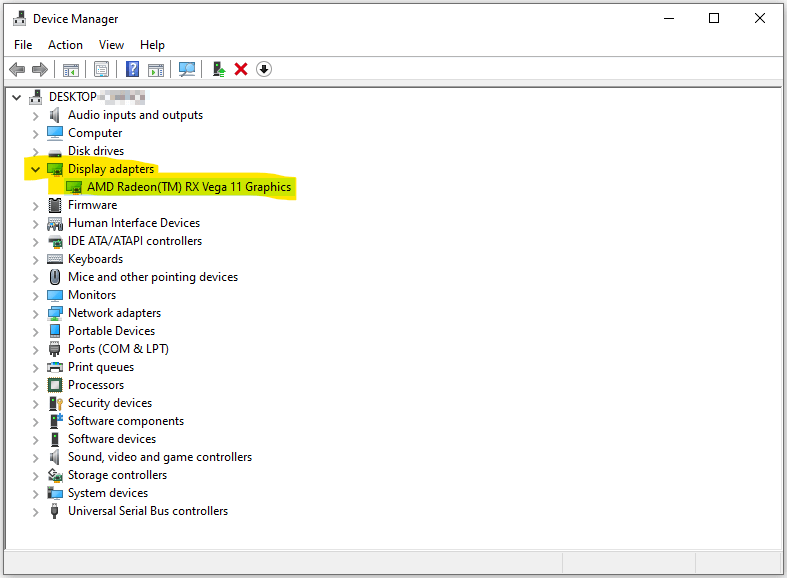Click the Mice and other pointing devices icon
The width and height of the screenshot is (787, 578).
(55, 277)
